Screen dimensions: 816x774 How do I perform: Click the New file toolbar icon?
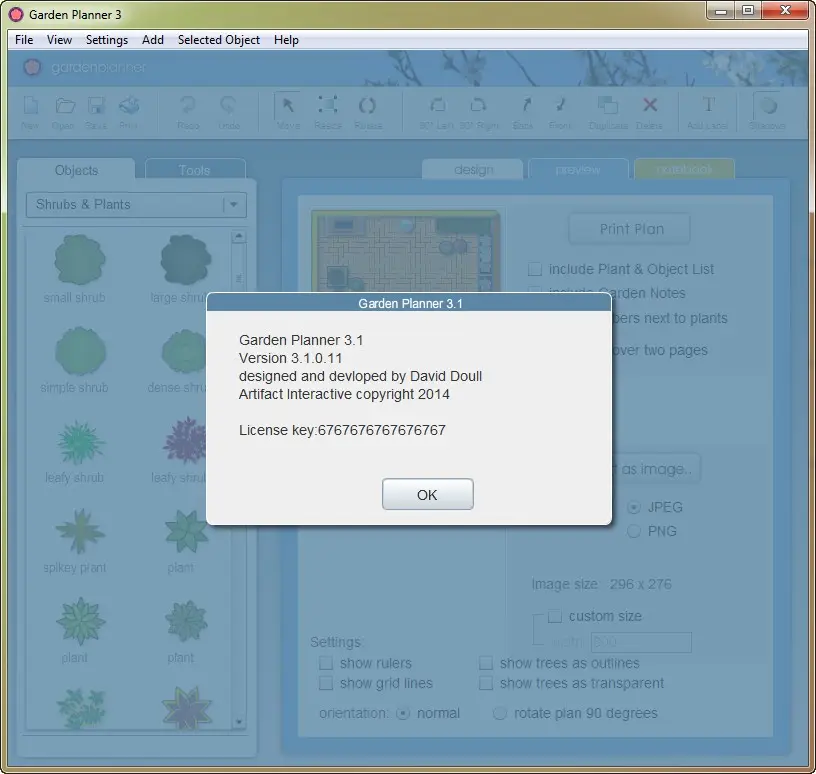[31, 106]
